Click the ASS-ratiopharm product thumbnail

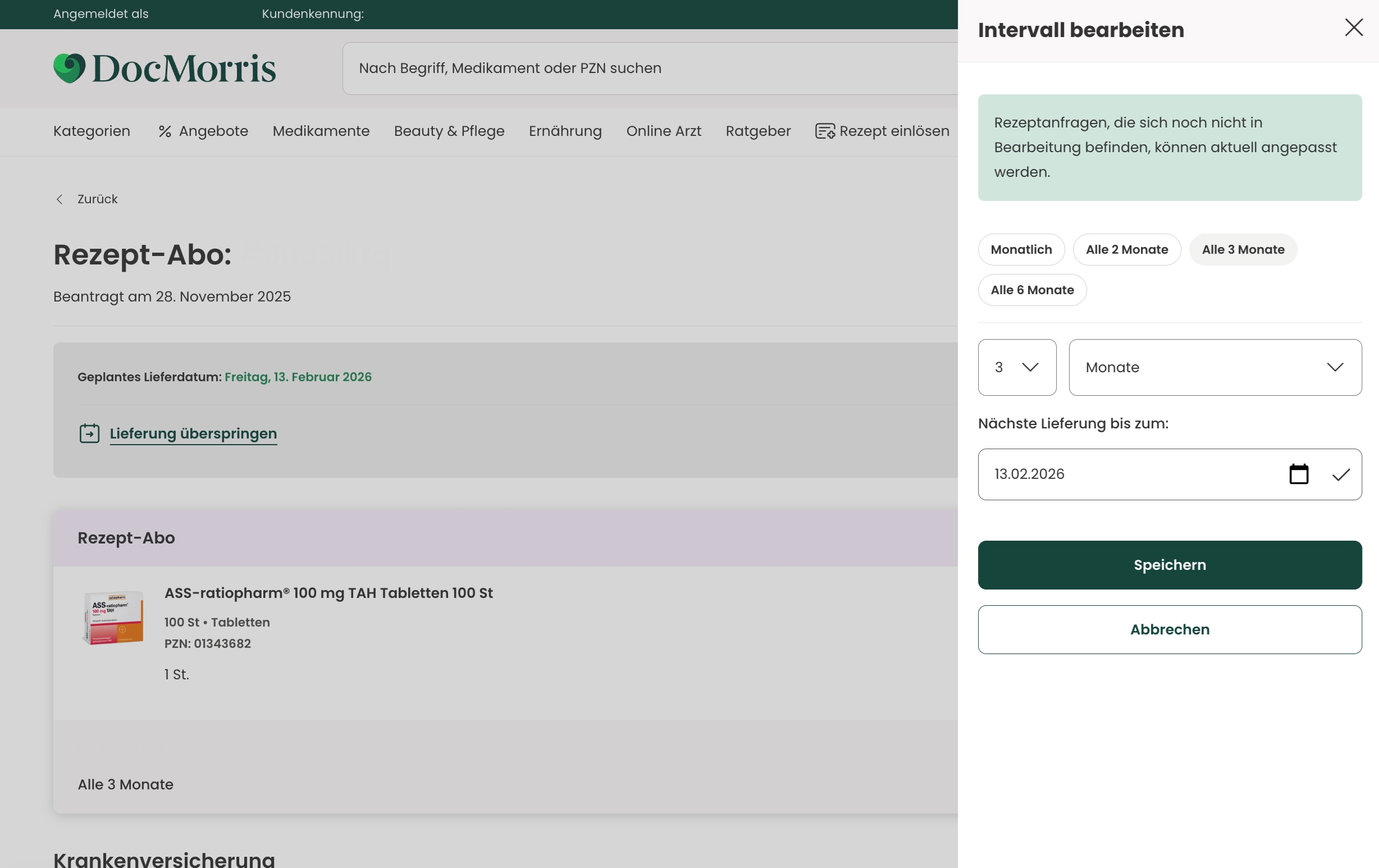[x=113, y=618]
